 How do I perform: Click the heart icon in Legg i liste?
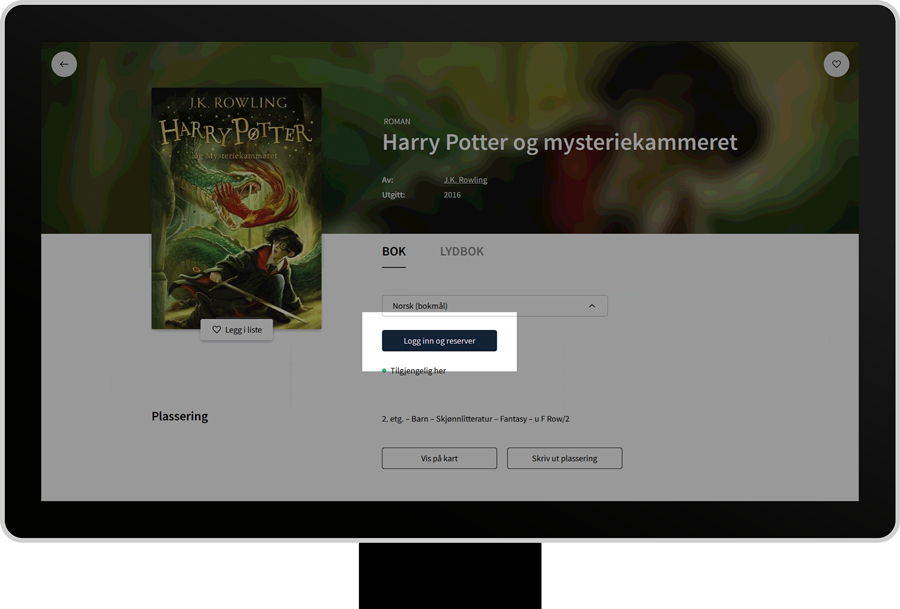(216, 330)
